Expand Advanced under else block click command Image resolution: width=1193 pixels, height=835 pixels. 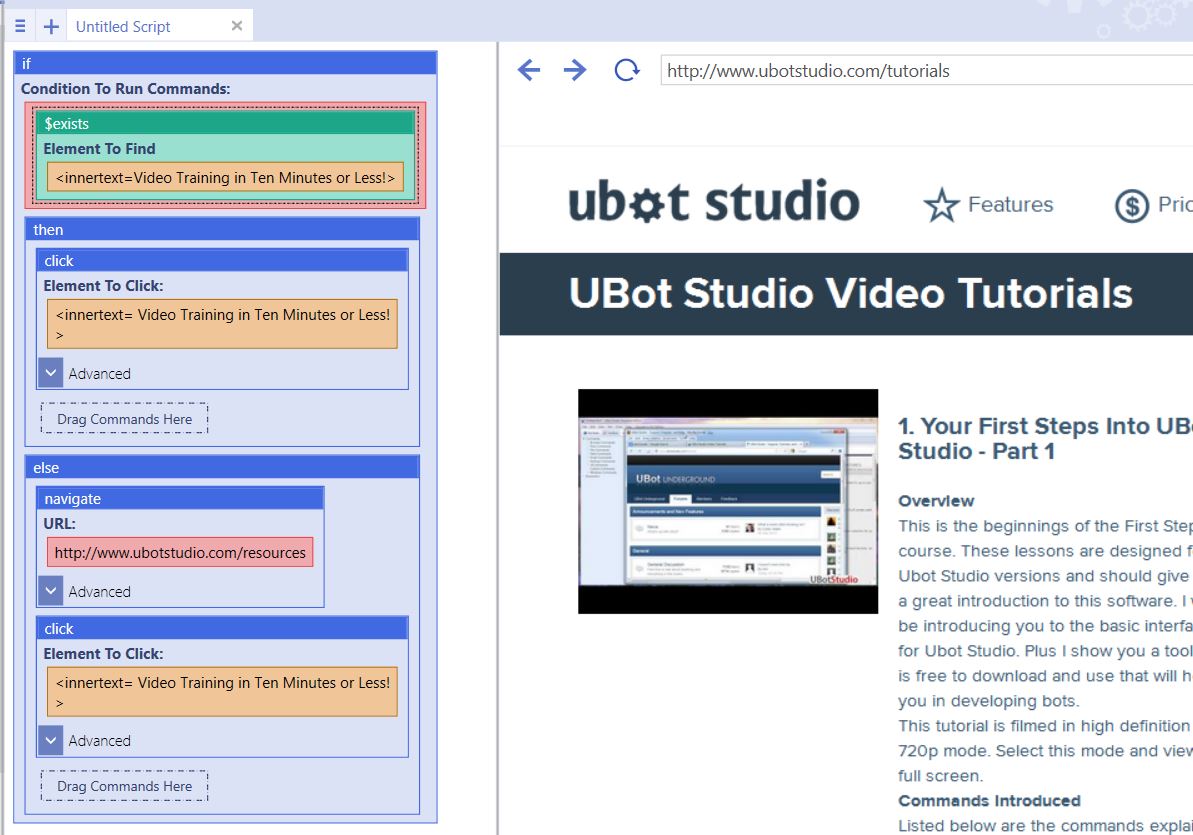[x=50, y=740]
